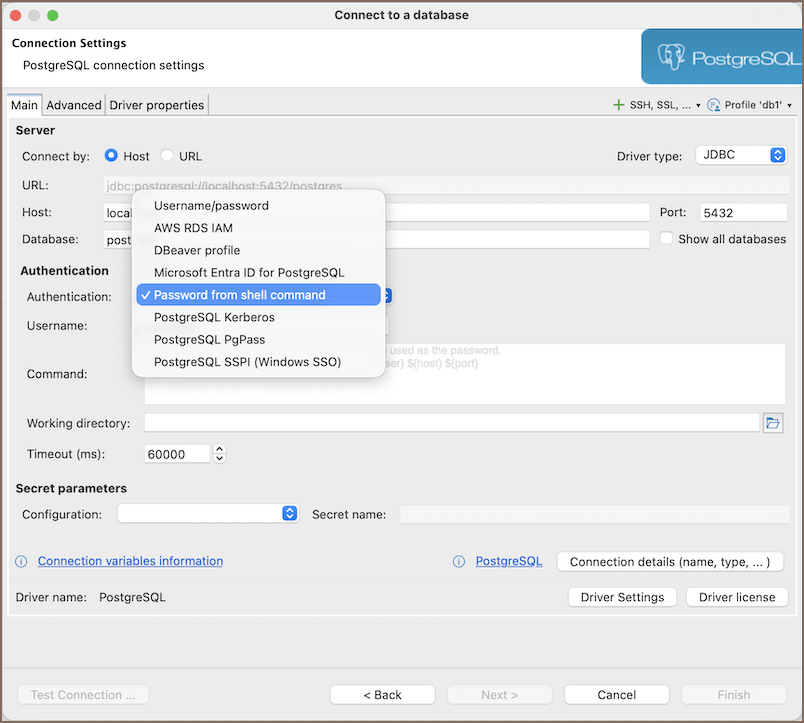Go to previous step with Back button
Viewport: 804px width, 723px height.
point(383,695)
